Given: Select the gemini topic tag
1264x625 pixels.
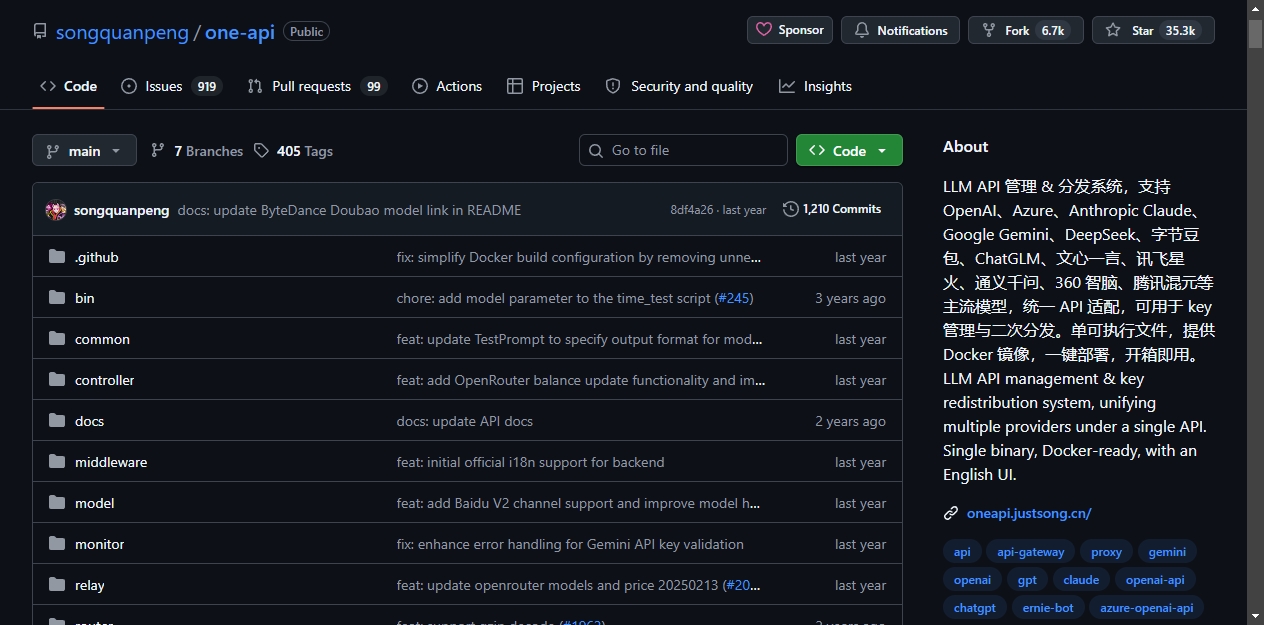Looking at the screenshot, I should point(1167,552).
